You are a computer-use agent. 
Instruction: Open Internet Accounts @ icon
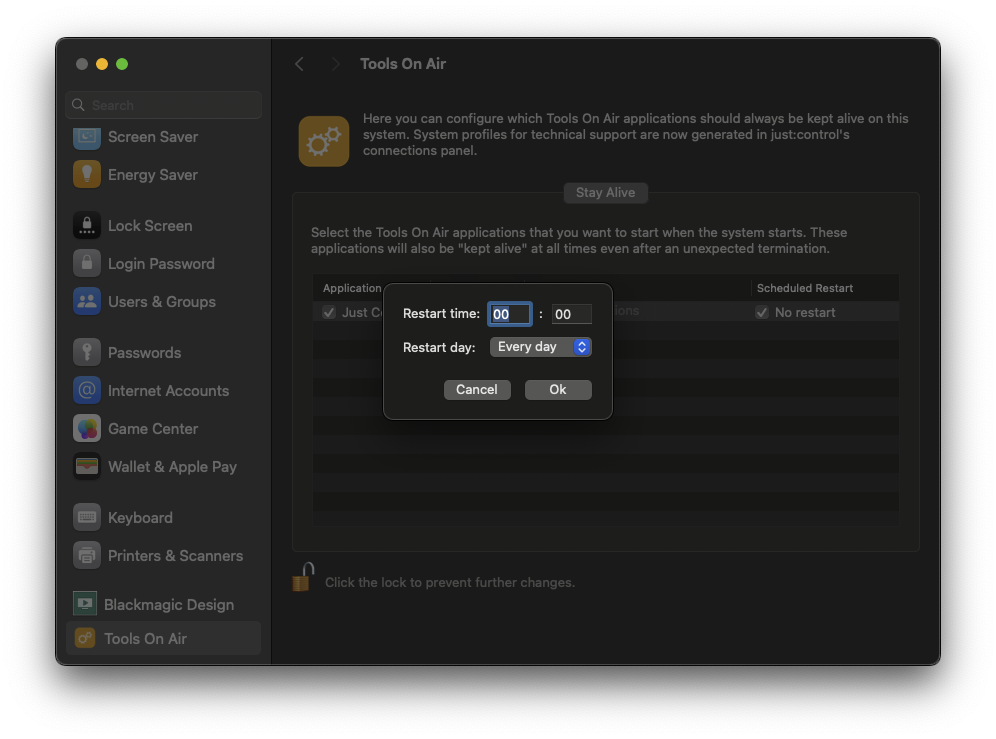(x=87, y=391)
